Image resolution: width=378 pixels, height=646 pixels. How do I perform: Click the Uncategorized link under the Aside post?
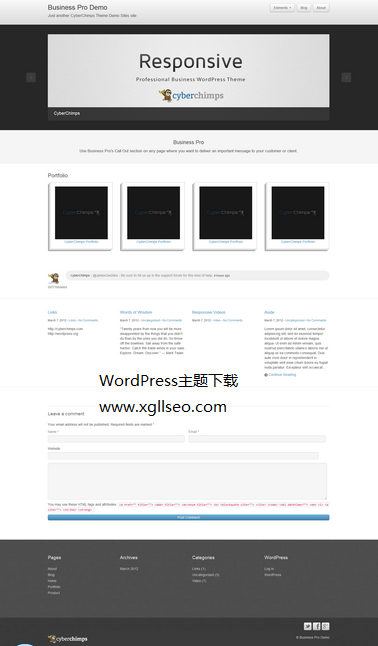click(295, 320)
